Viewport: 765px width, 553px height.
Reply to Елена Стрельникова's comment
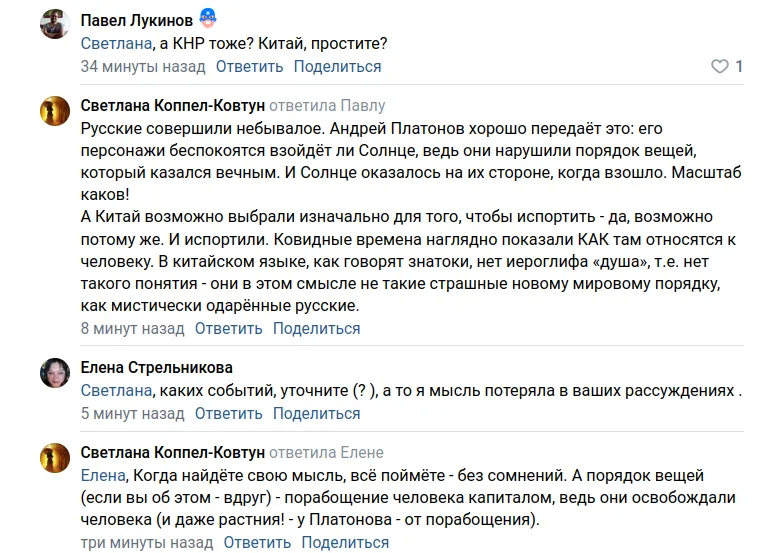(x=229, y=413)
